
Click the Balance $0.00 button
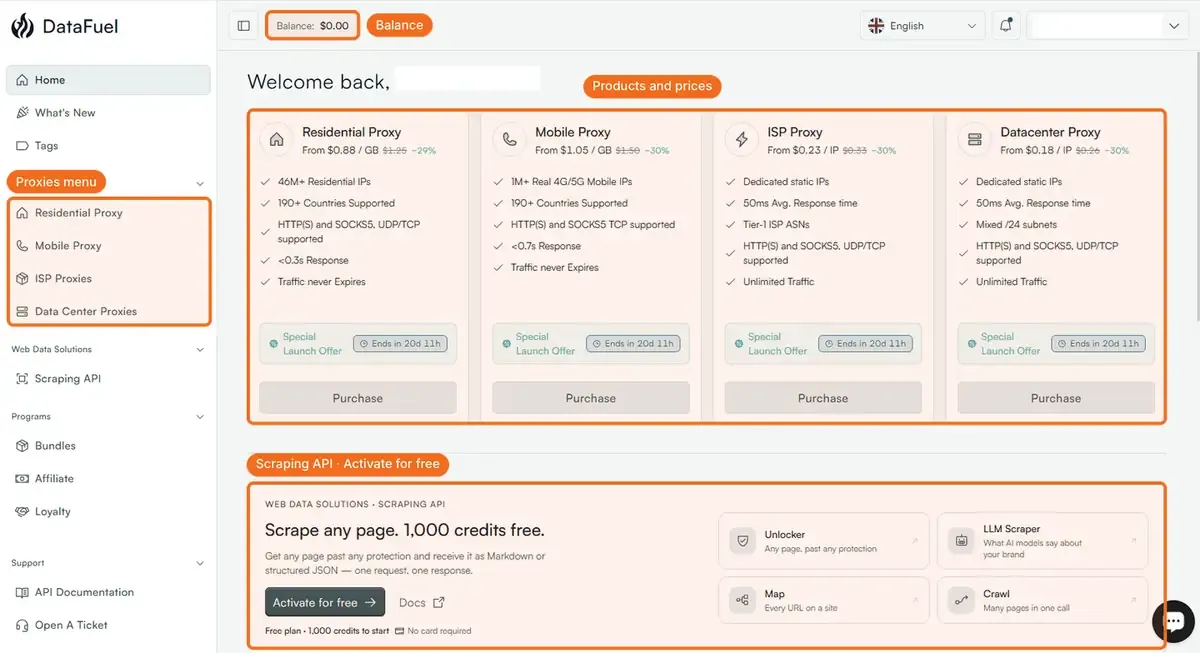(313, 26)
